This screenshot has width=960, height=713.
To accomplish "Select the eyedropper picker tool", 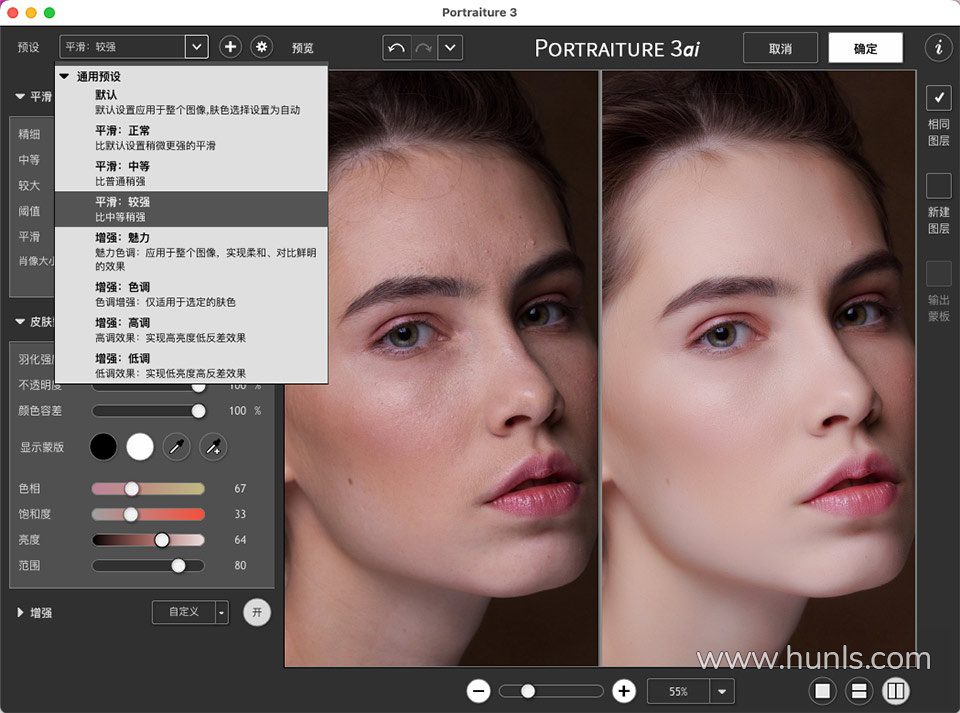I will tap(176, 447).
